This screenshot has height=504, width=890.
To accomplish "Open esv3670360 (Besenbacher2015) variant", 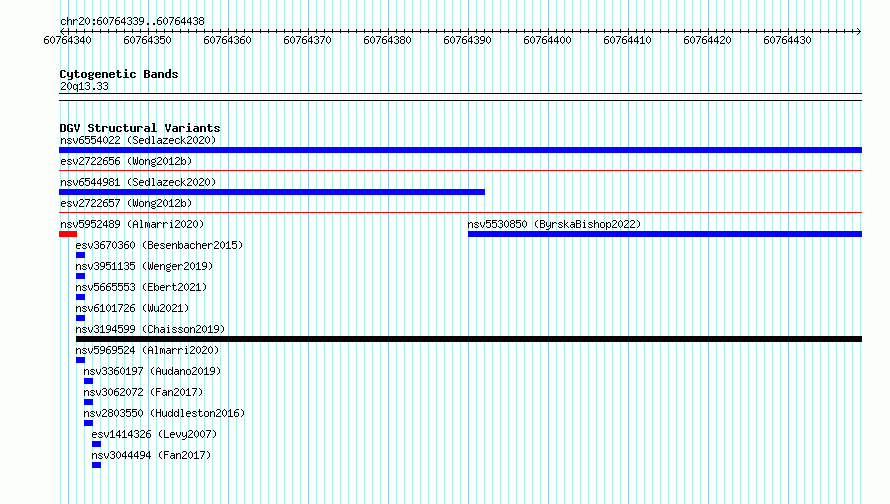I will click(159, 245).
